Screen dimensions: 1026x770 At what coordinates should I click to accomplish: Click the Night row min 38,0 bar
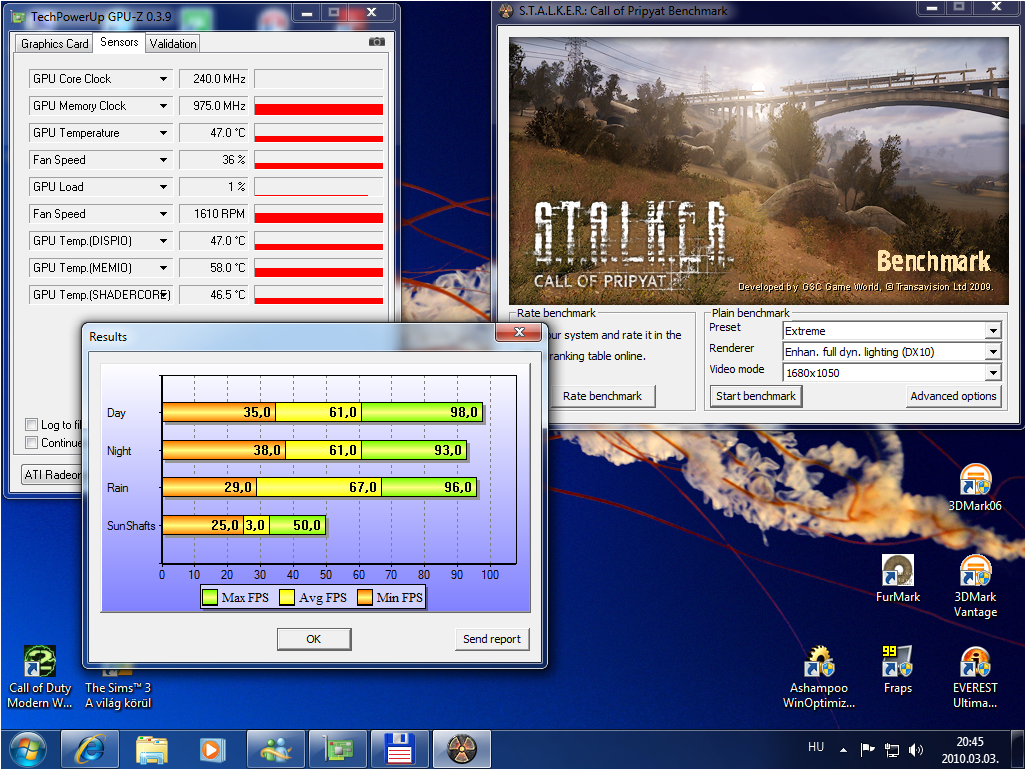pos(224,450)
